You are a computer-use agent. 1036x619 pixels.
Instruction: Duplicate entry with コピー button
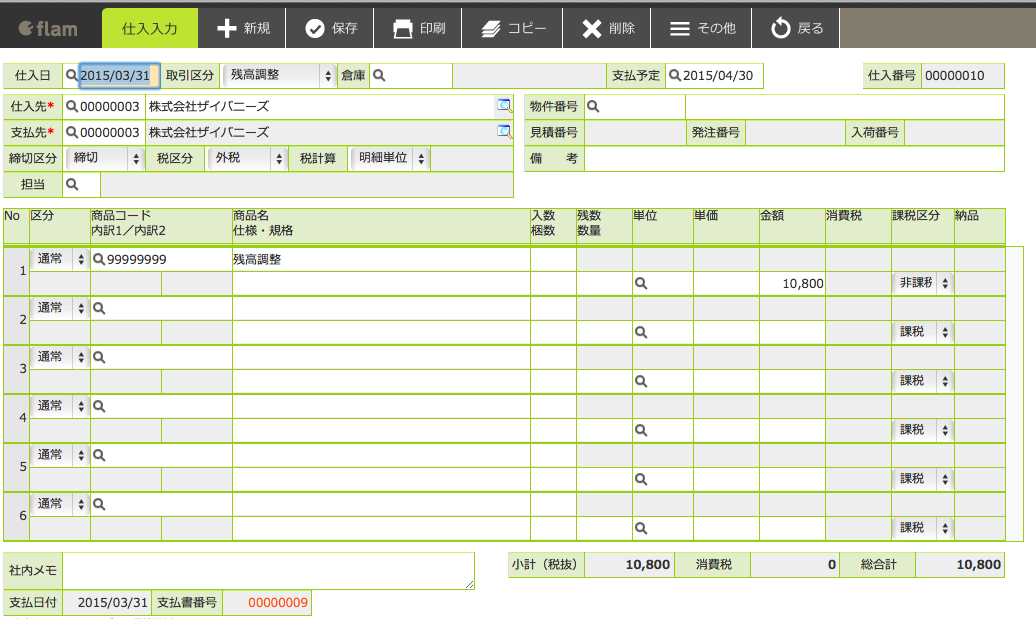513,28
